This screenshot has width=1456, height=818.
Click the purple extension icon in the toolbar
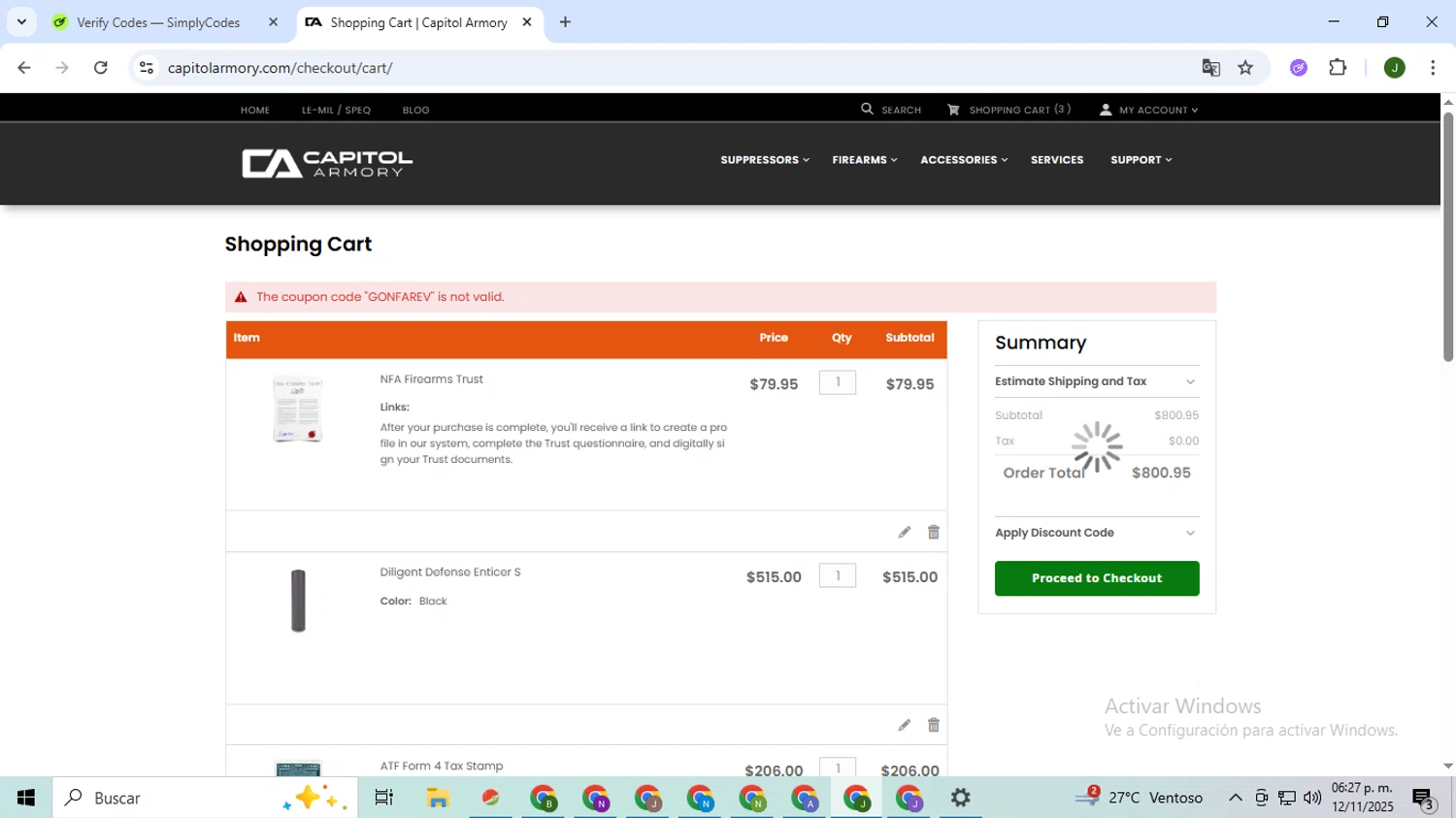[x=1299, y=68]
